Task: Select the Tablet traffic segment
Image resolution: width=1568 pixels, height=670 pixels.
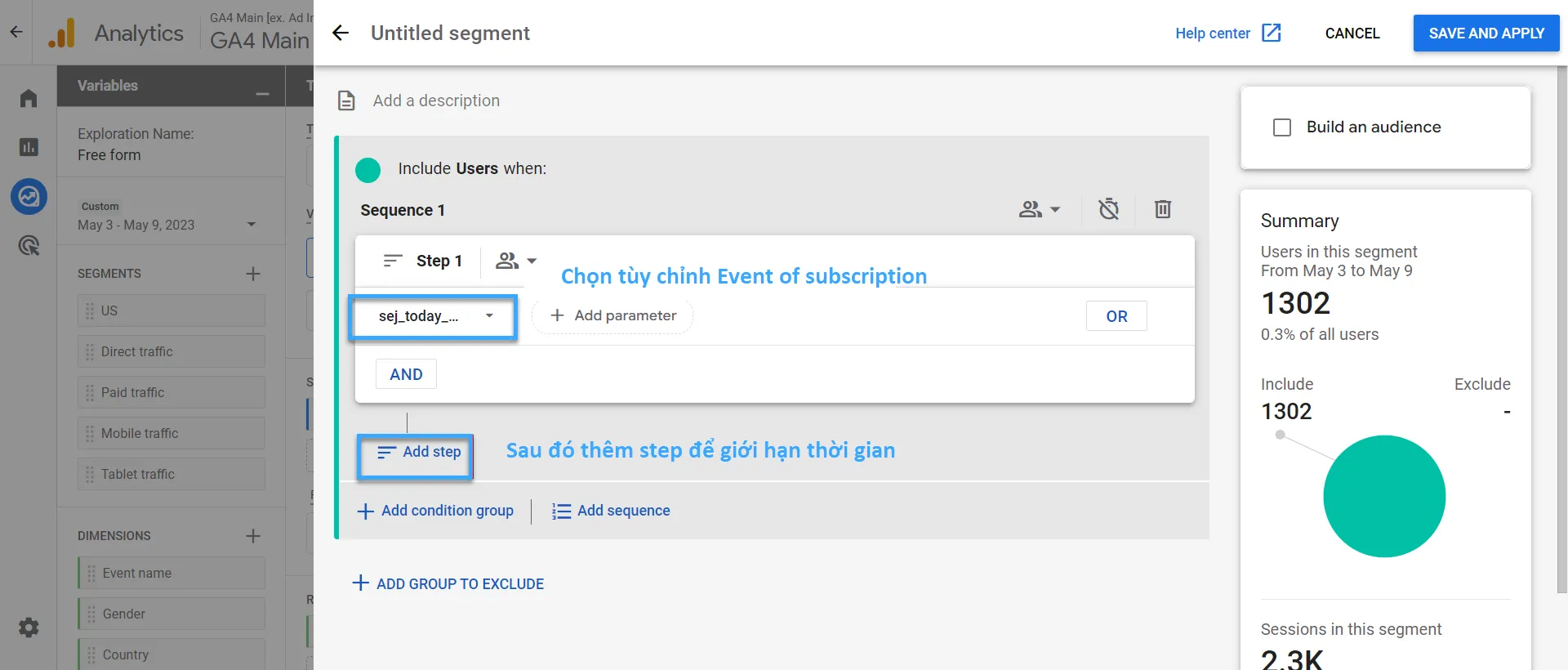Action: tap(171, 474)
